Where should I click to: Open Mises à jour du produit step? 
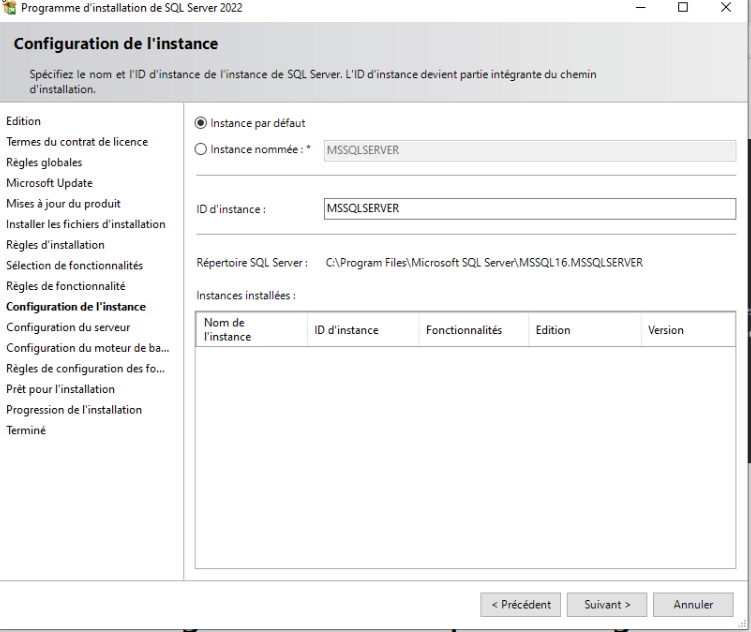[63, 203]
